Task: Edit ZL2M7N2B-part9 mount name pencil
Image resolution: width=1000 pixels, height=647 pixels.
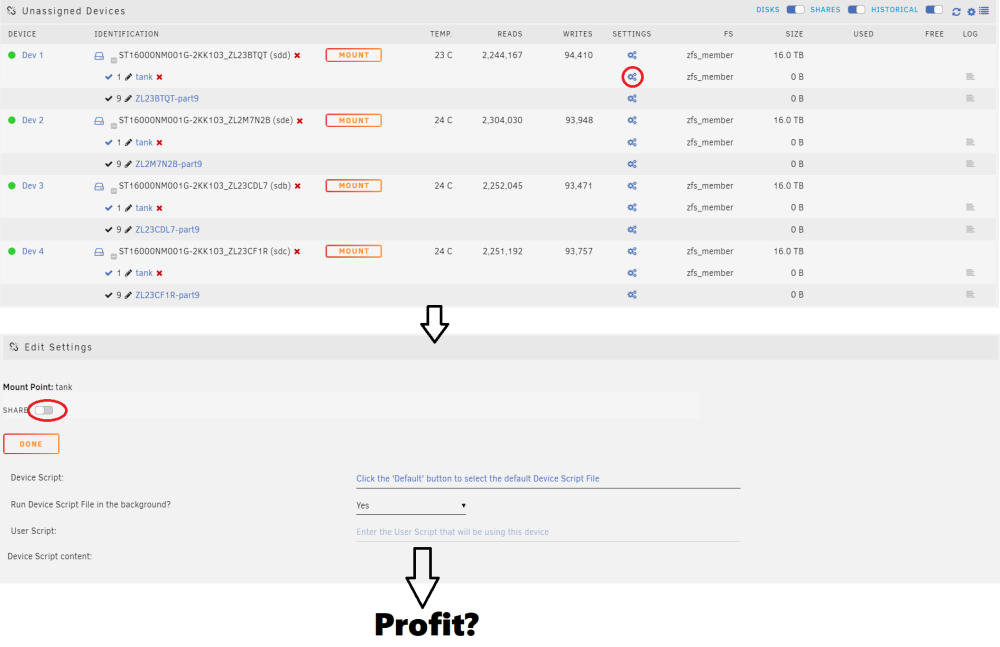Action: (x=128, y=165)
